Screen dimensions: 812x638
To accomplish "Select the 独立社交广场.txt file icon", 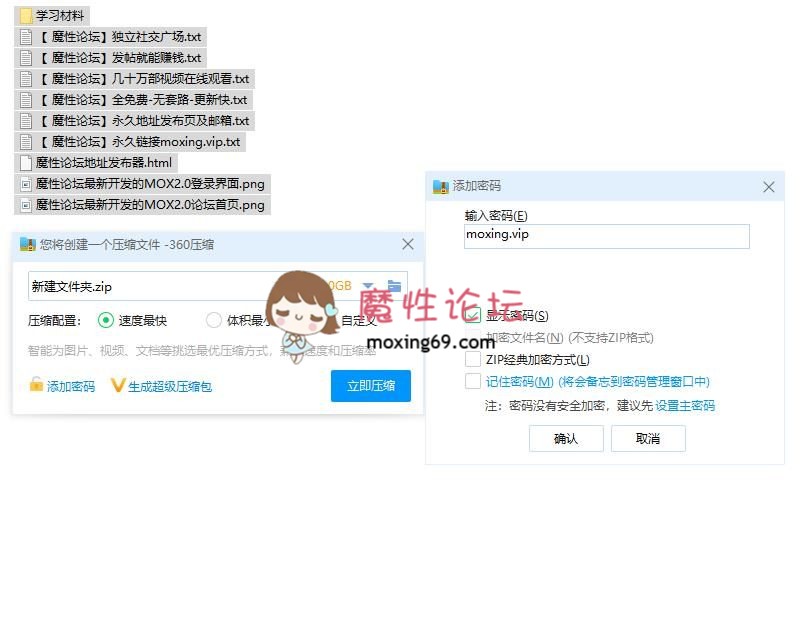I will (26, 37).
